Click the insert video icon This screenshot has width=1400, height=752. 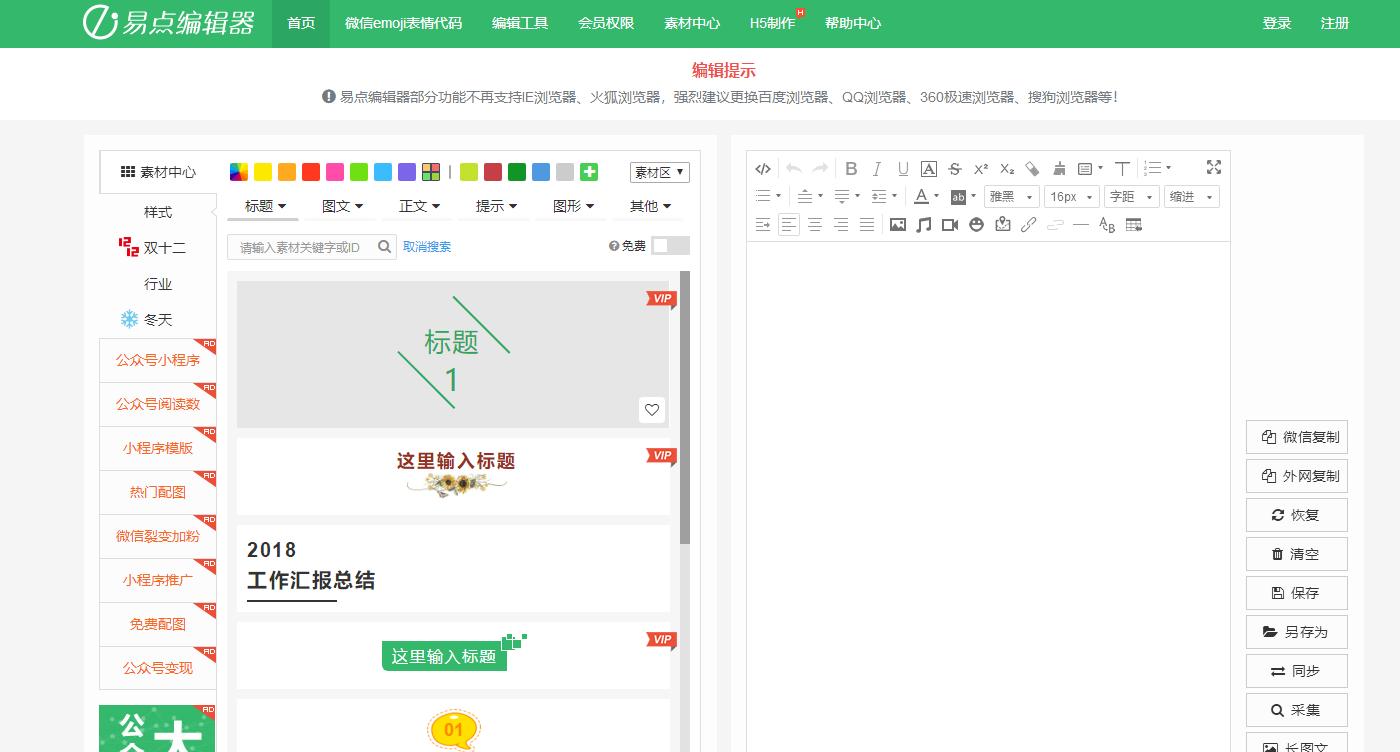click(x=950, y=224)
